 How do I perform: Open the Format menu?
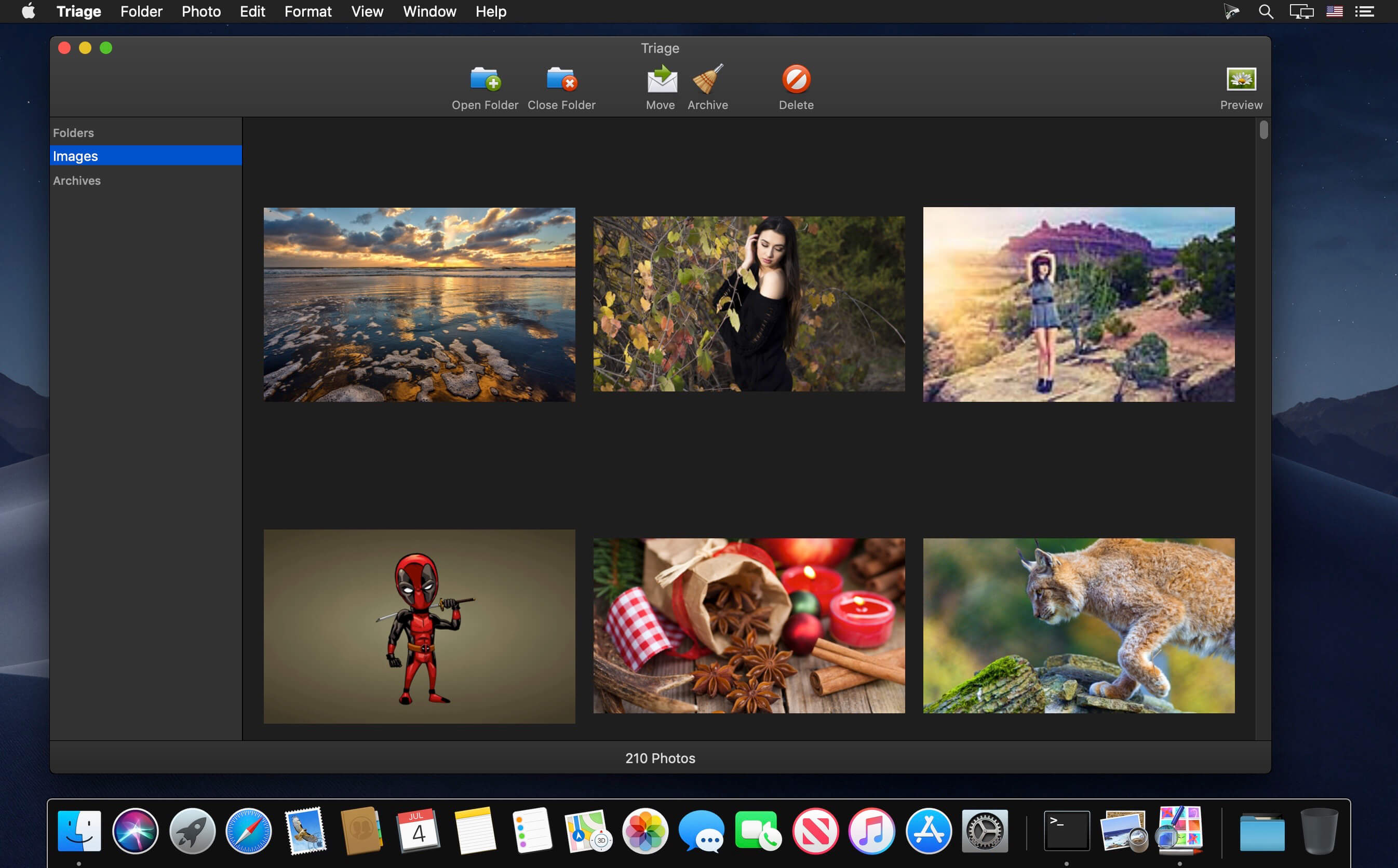(x=308, y=11)
